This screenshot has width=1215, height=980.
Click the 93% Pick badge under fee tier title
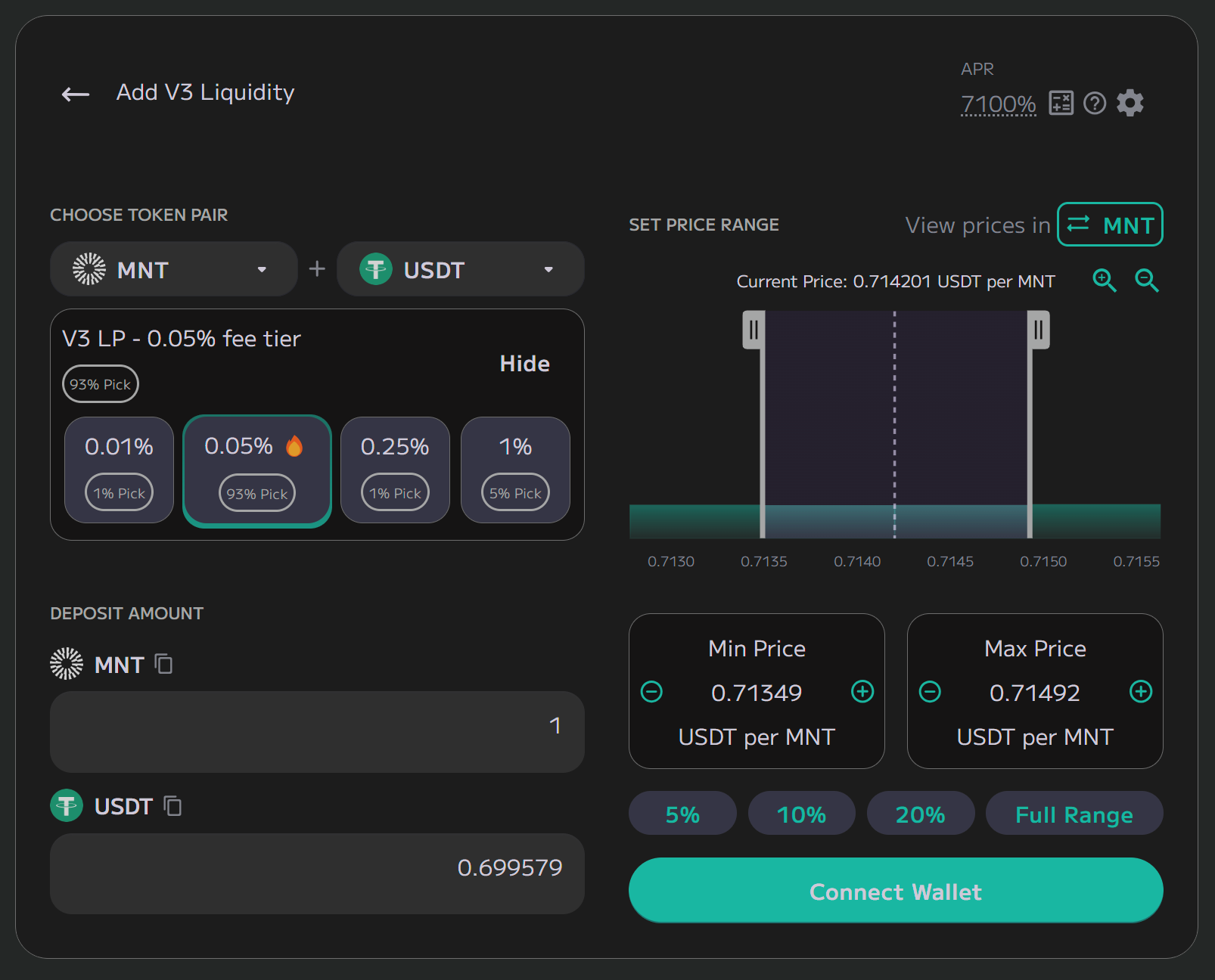(101, 384)
